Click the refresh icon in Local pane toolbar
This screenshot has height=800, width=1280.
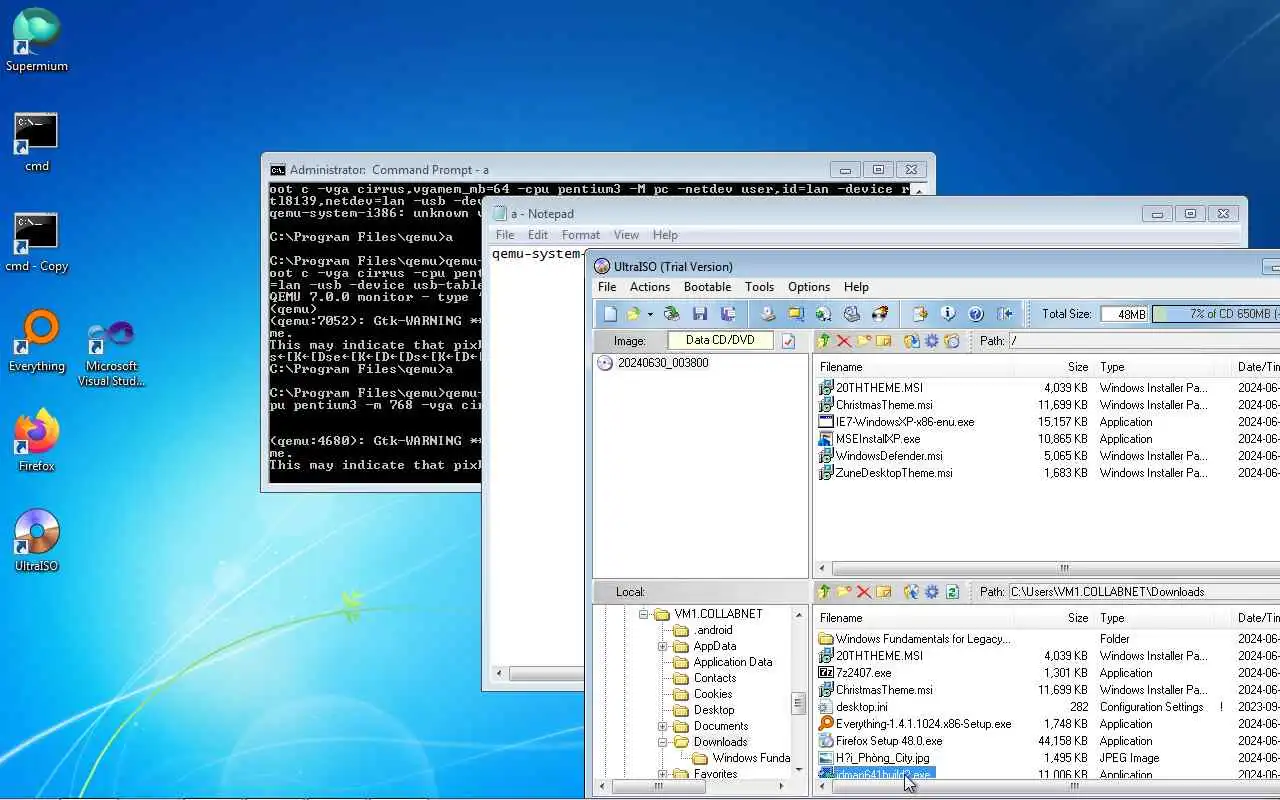tap(952, 592)
